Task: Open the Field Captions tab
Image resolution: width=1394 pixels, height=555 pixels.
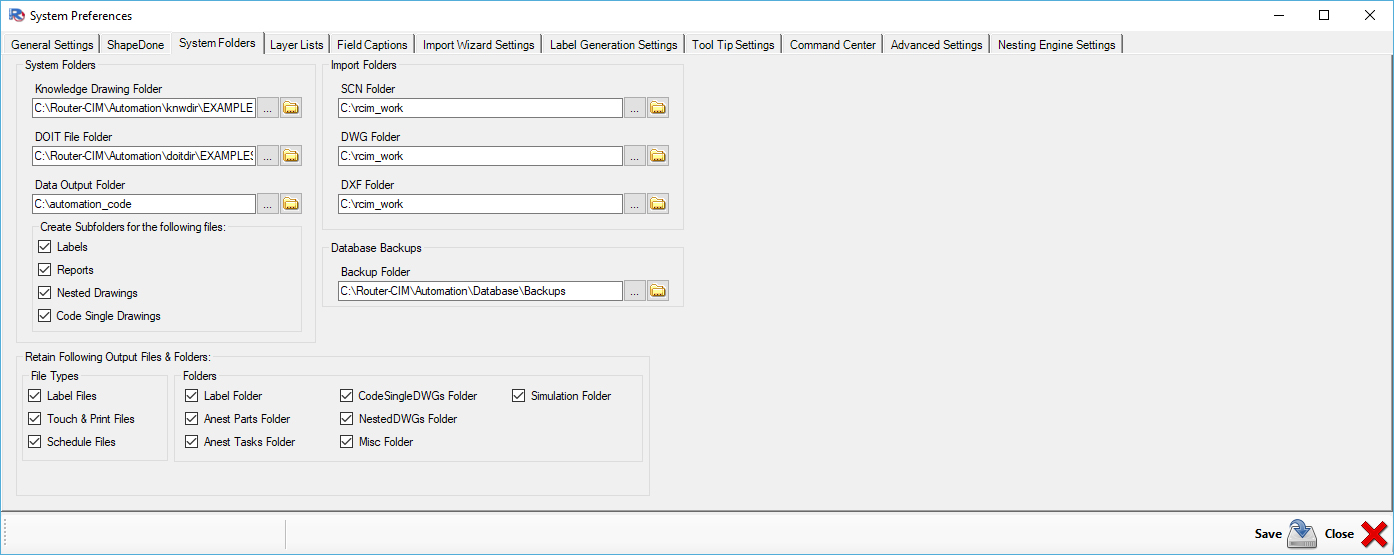Action: 372,45
